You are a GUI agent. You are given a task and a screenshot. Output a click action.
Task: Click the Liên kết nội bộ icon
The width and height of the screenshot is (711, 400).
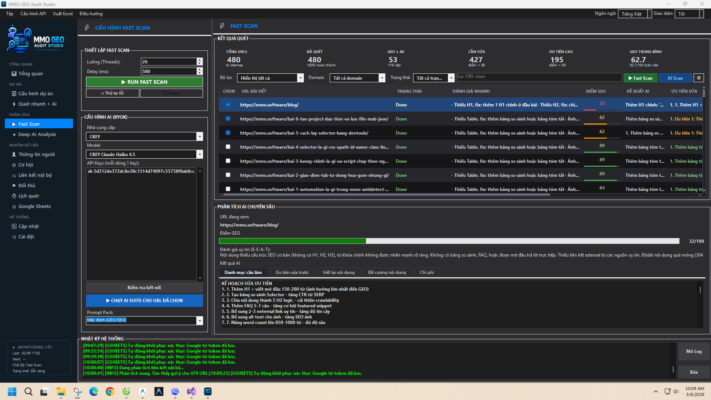[x=14, y=175]
